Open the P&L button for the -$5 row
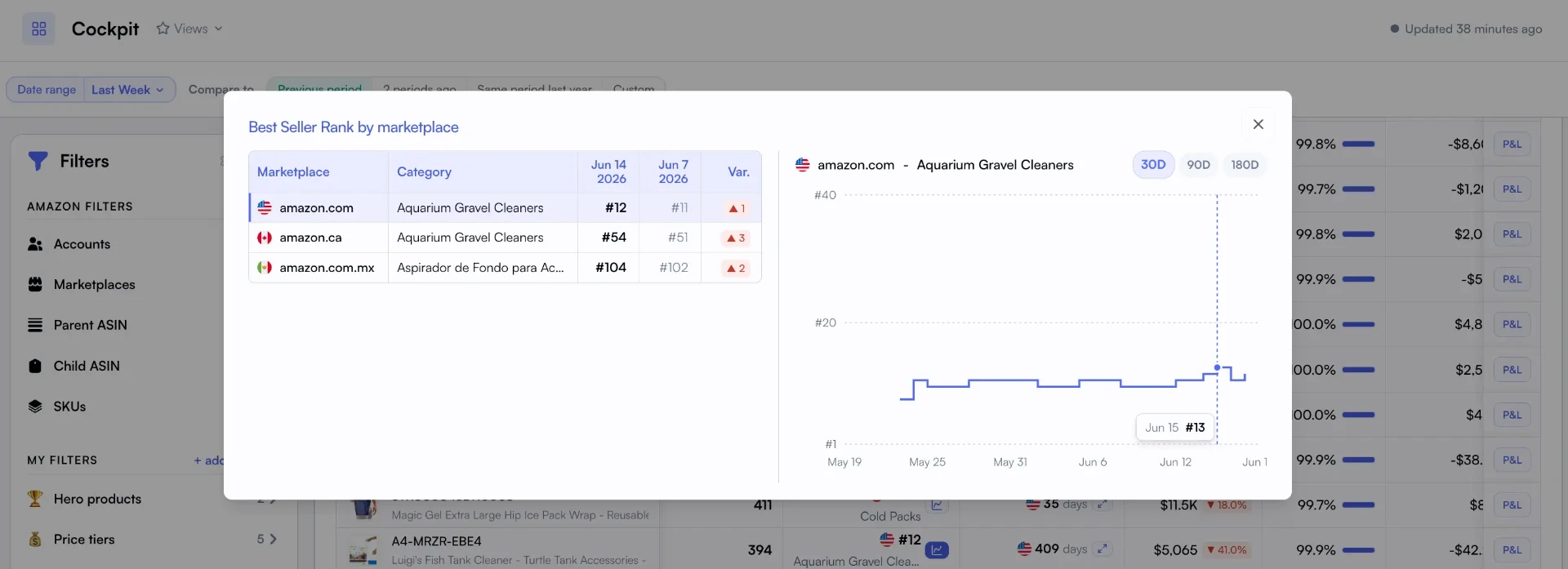 pos(1512,279)
